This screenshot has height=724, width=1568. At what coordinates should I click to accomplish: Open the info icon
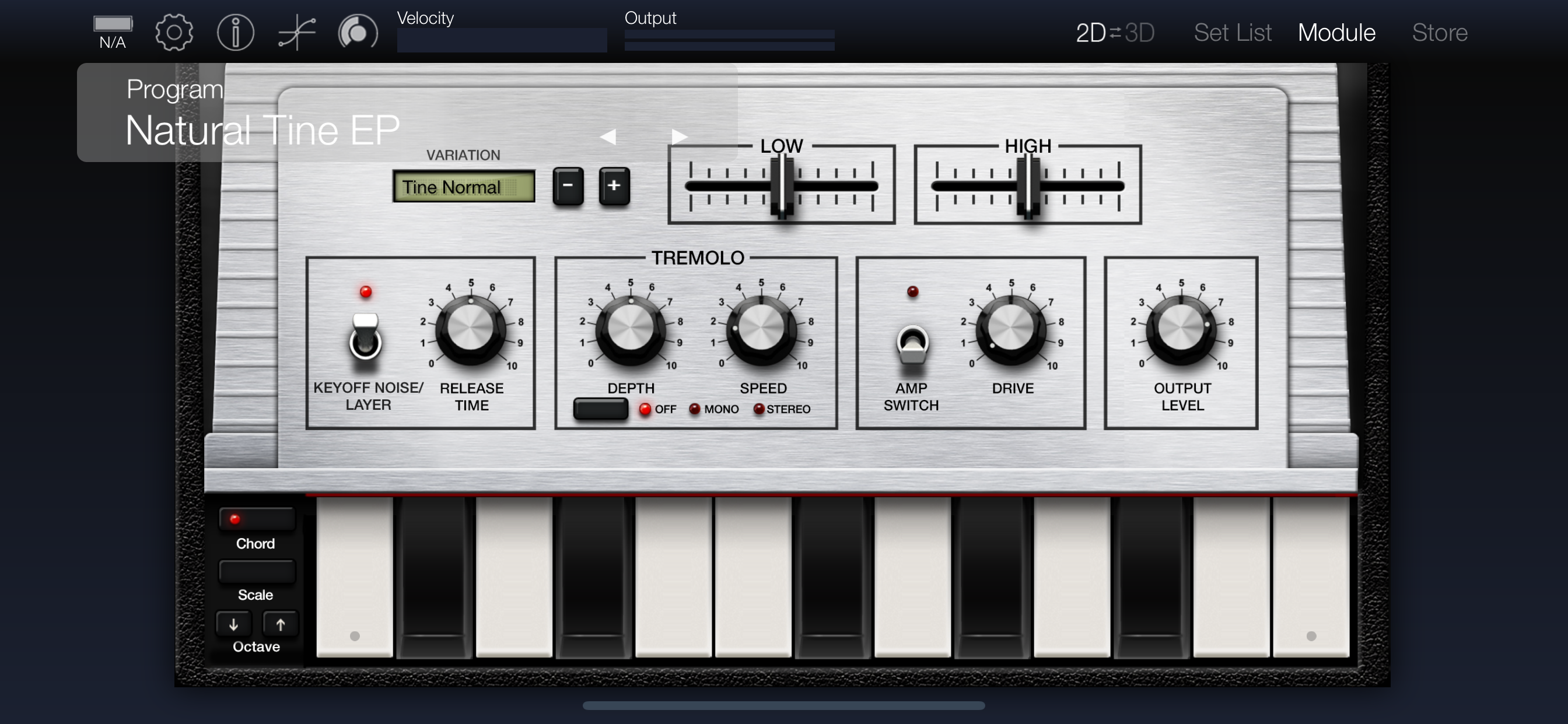[236, 32]
